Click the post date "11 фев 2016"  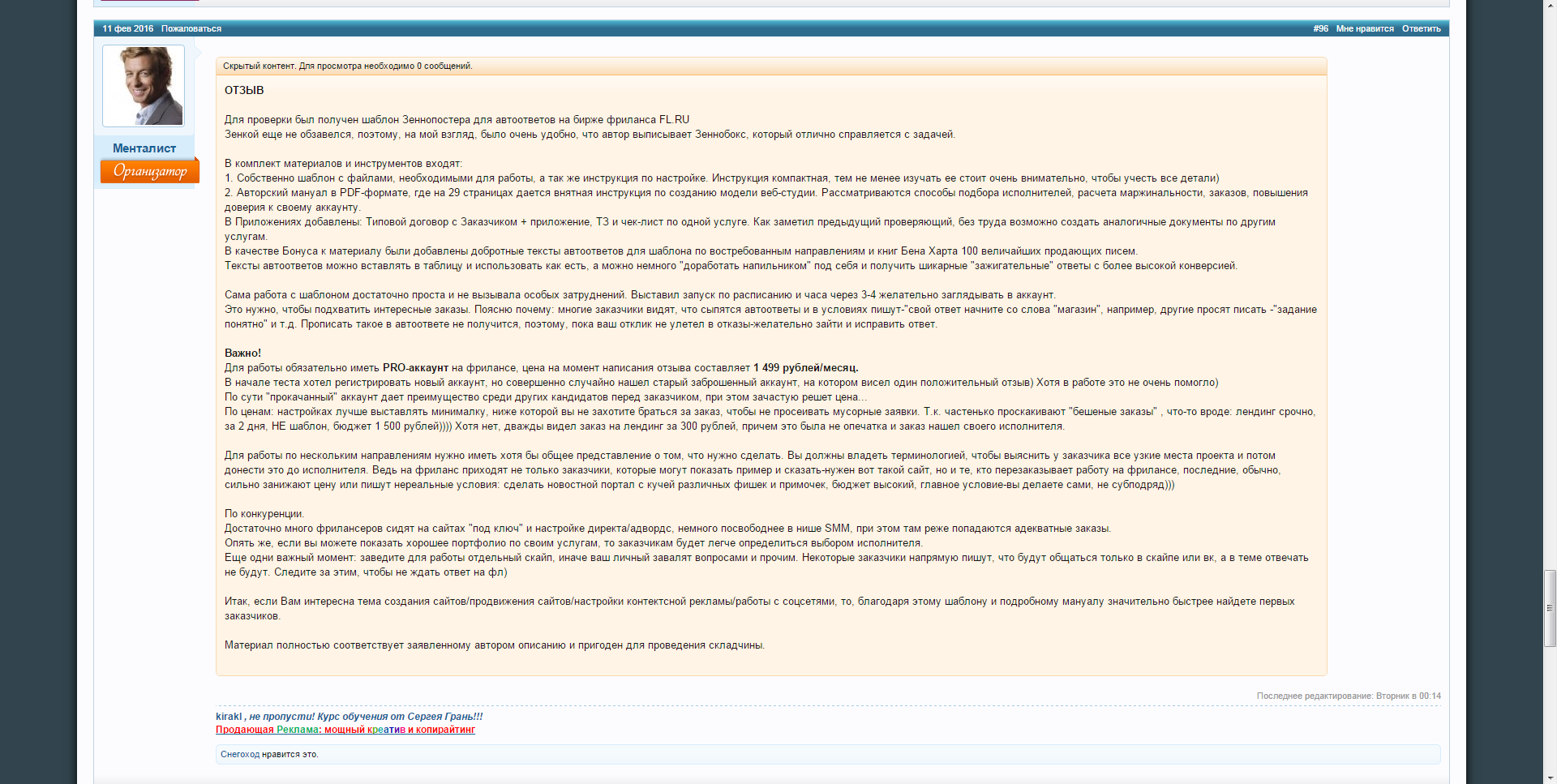(127, 28)
